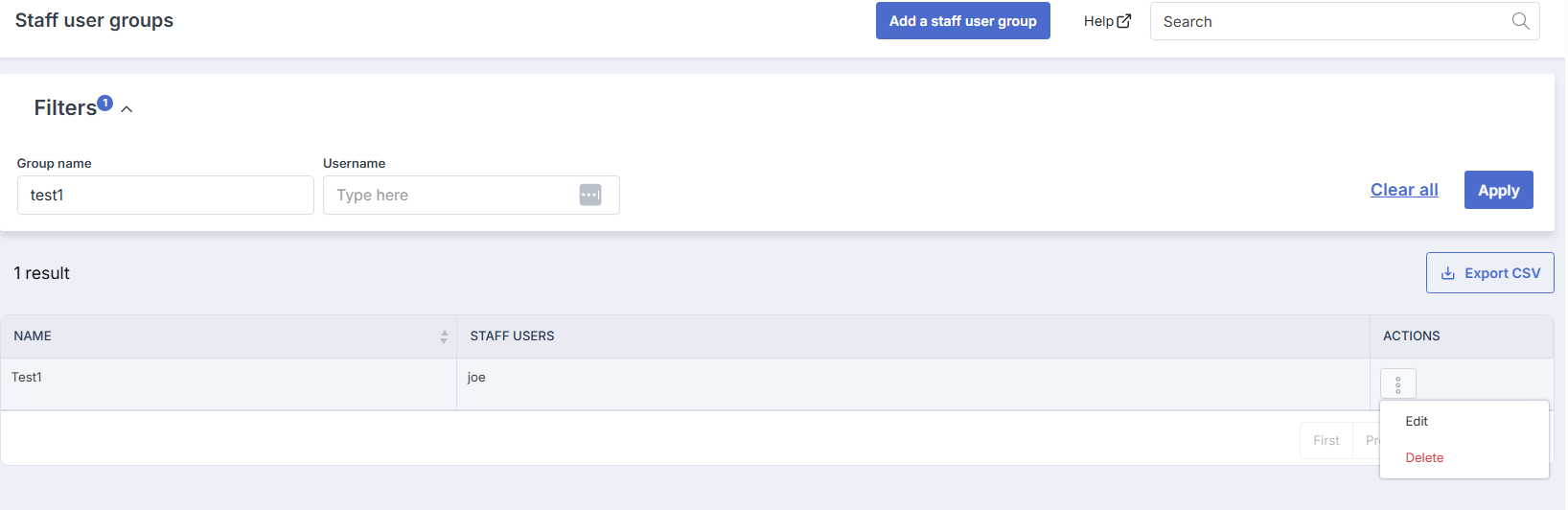Image resolution: width=1568 pixels, height=510 pixels.
Task: Click the Export CSV button
Action: 1490,273
